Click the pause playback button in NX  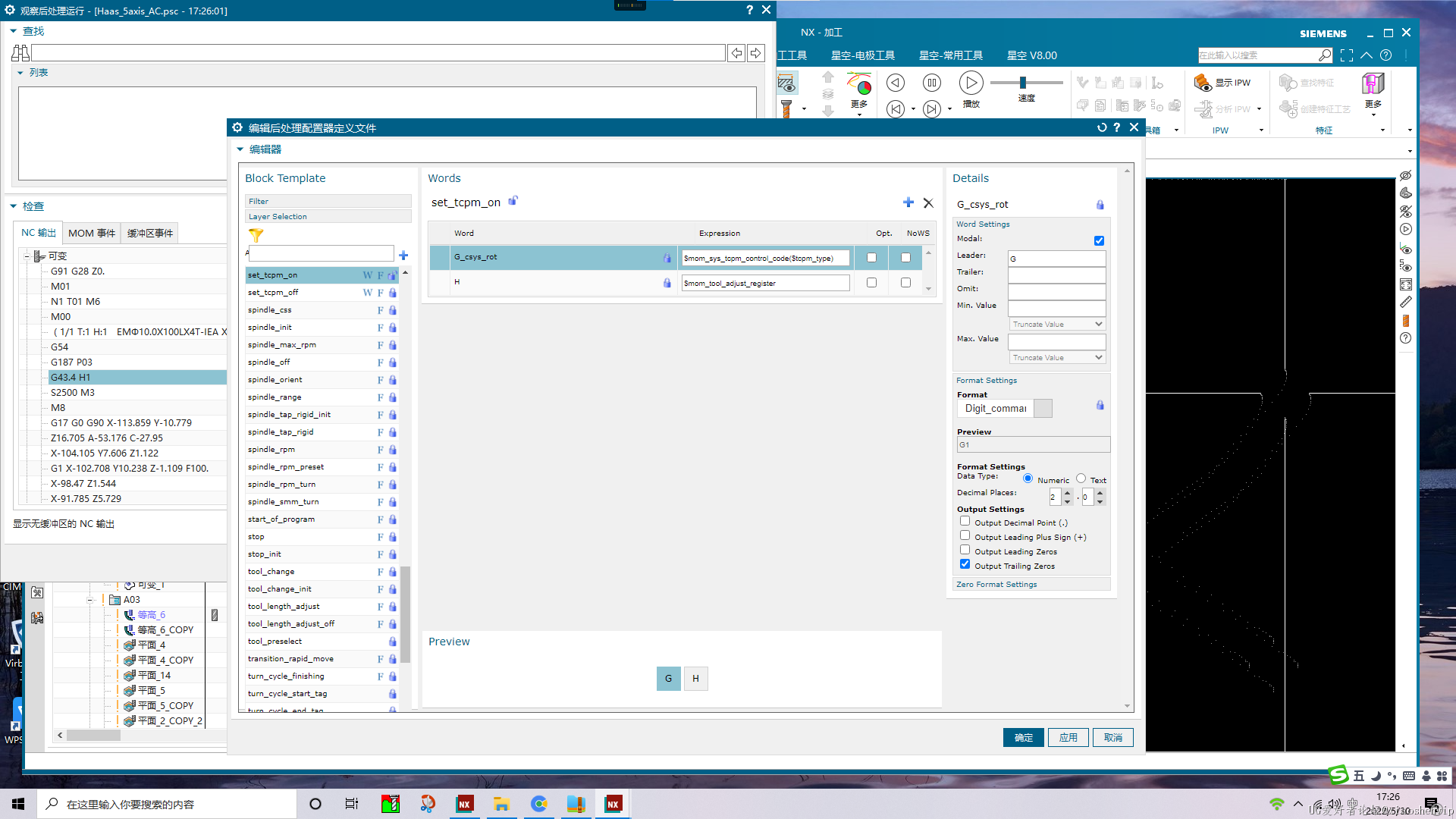pyautogui.click(x=932, y=83)
